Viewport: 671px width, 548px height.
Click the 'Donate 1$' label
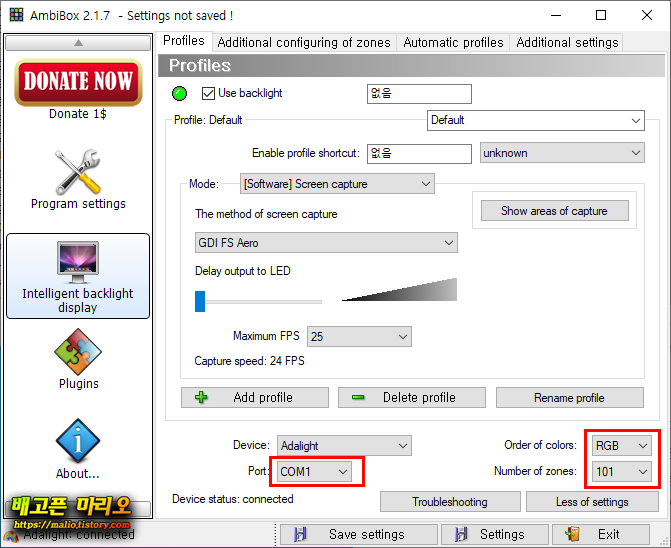pyautogui.click(x=78, y=114)
